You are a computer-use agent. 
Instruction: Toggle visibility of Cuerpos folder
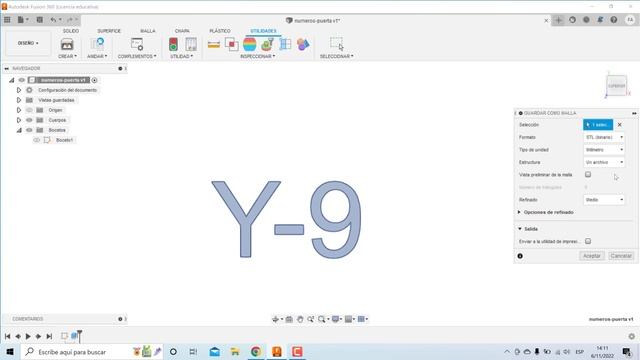click(29, 120)
